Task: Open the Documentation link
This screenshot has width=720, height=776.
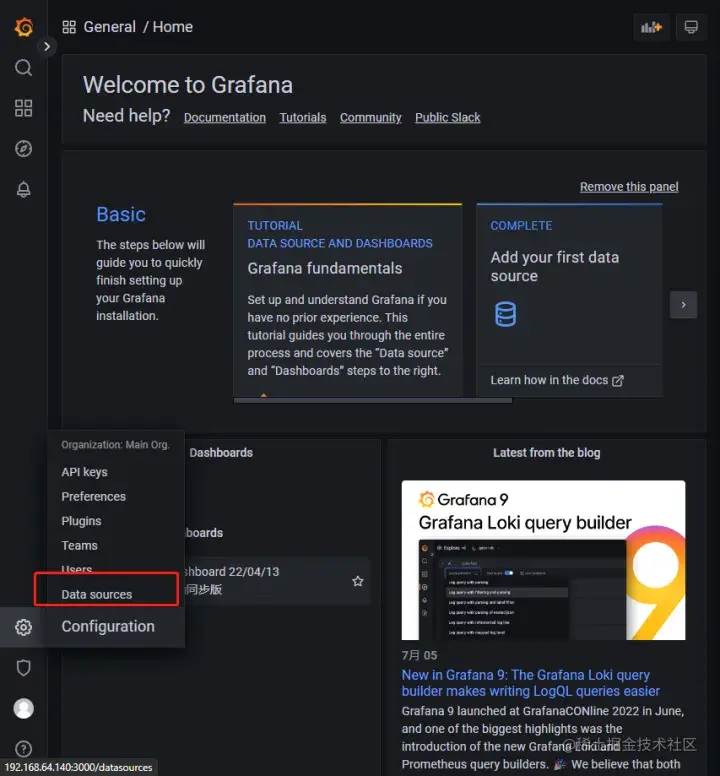Action: 225,118
